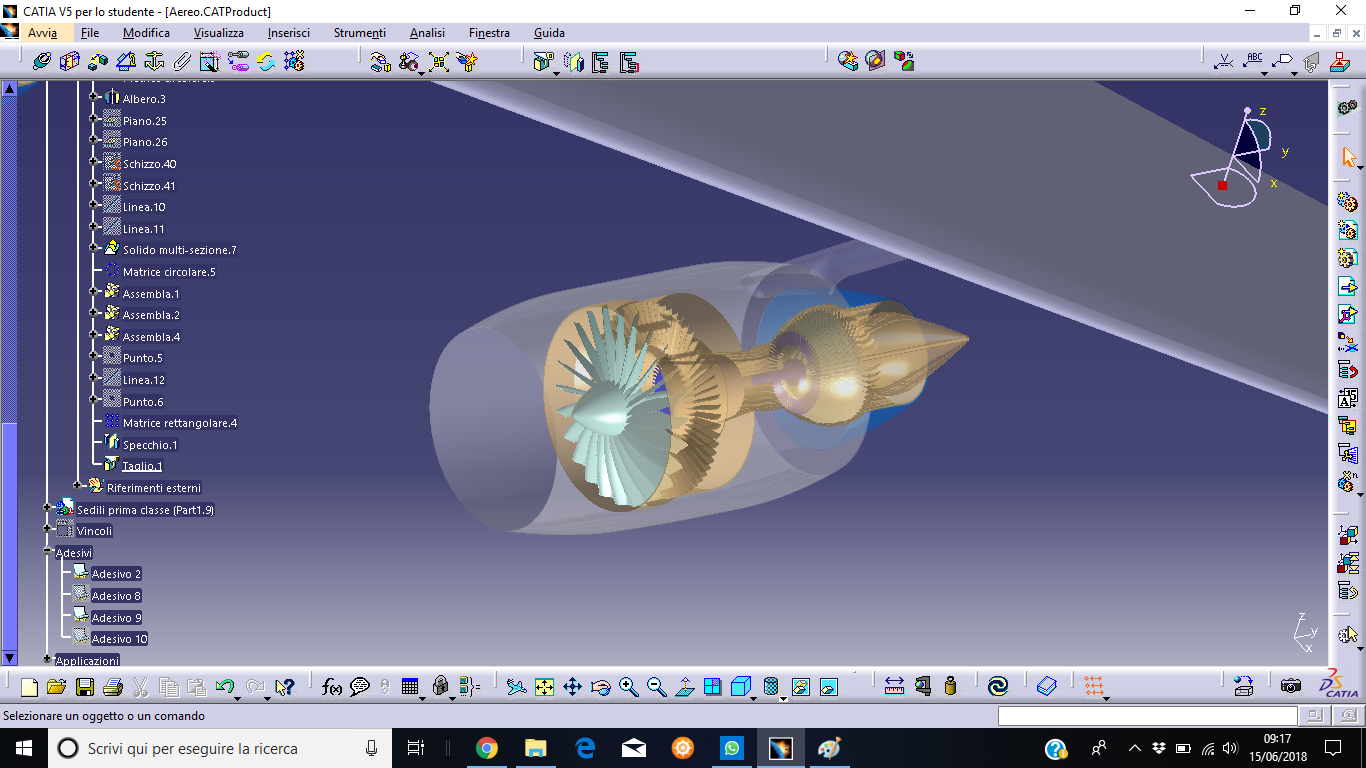Click the tree scrollbar down arrow

9,658
